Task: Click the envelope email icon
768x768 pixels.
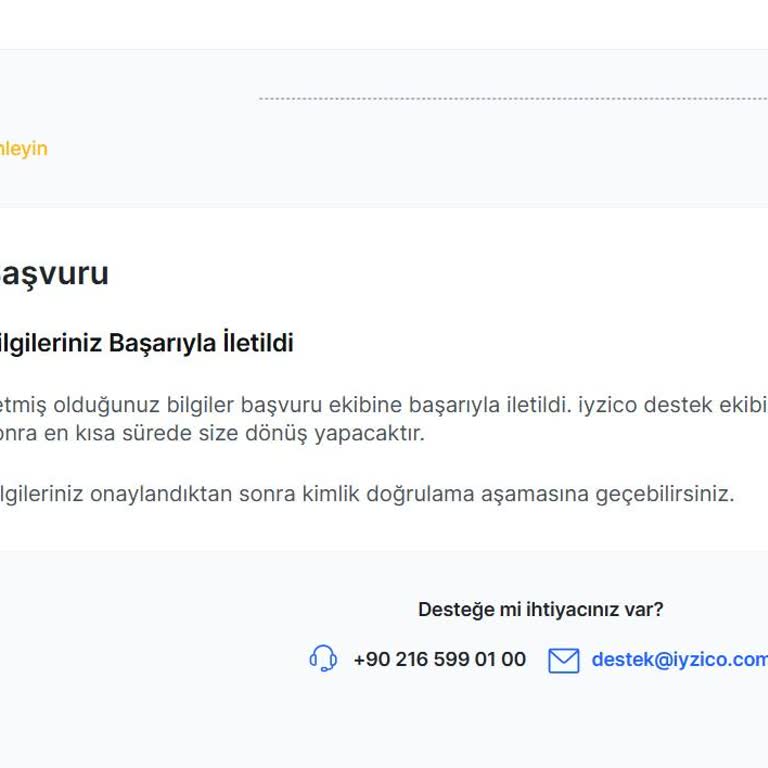Action: coord(563,660)
